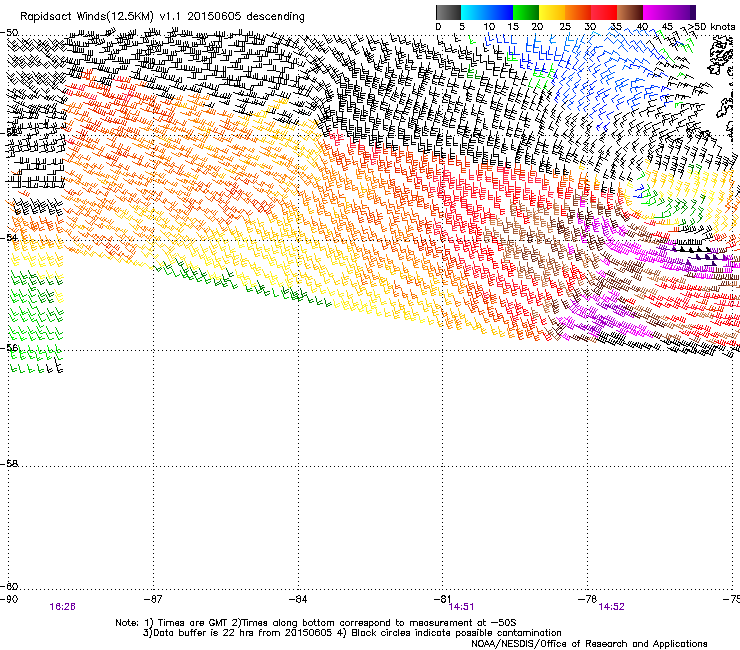
Task: Click the '-87' longitude label
Action: click(153, 599)
